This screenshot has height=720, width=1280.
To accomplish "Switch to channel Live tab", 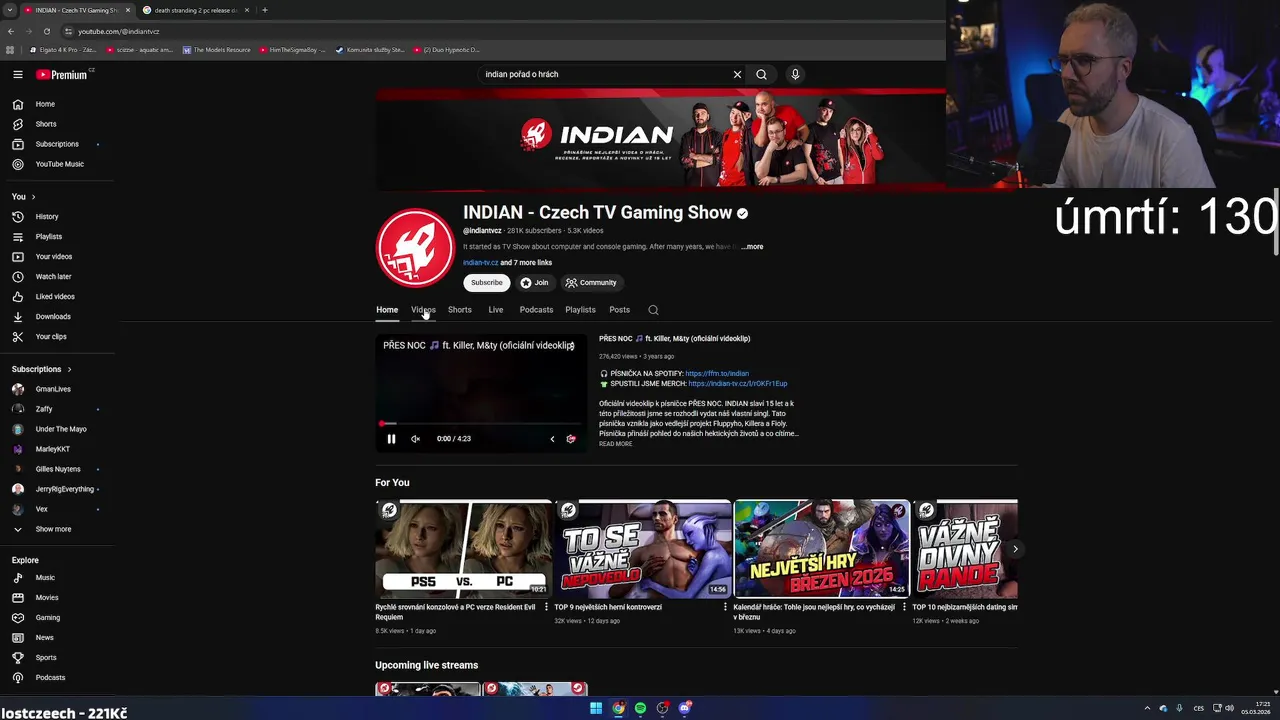I will click(496, 310).
